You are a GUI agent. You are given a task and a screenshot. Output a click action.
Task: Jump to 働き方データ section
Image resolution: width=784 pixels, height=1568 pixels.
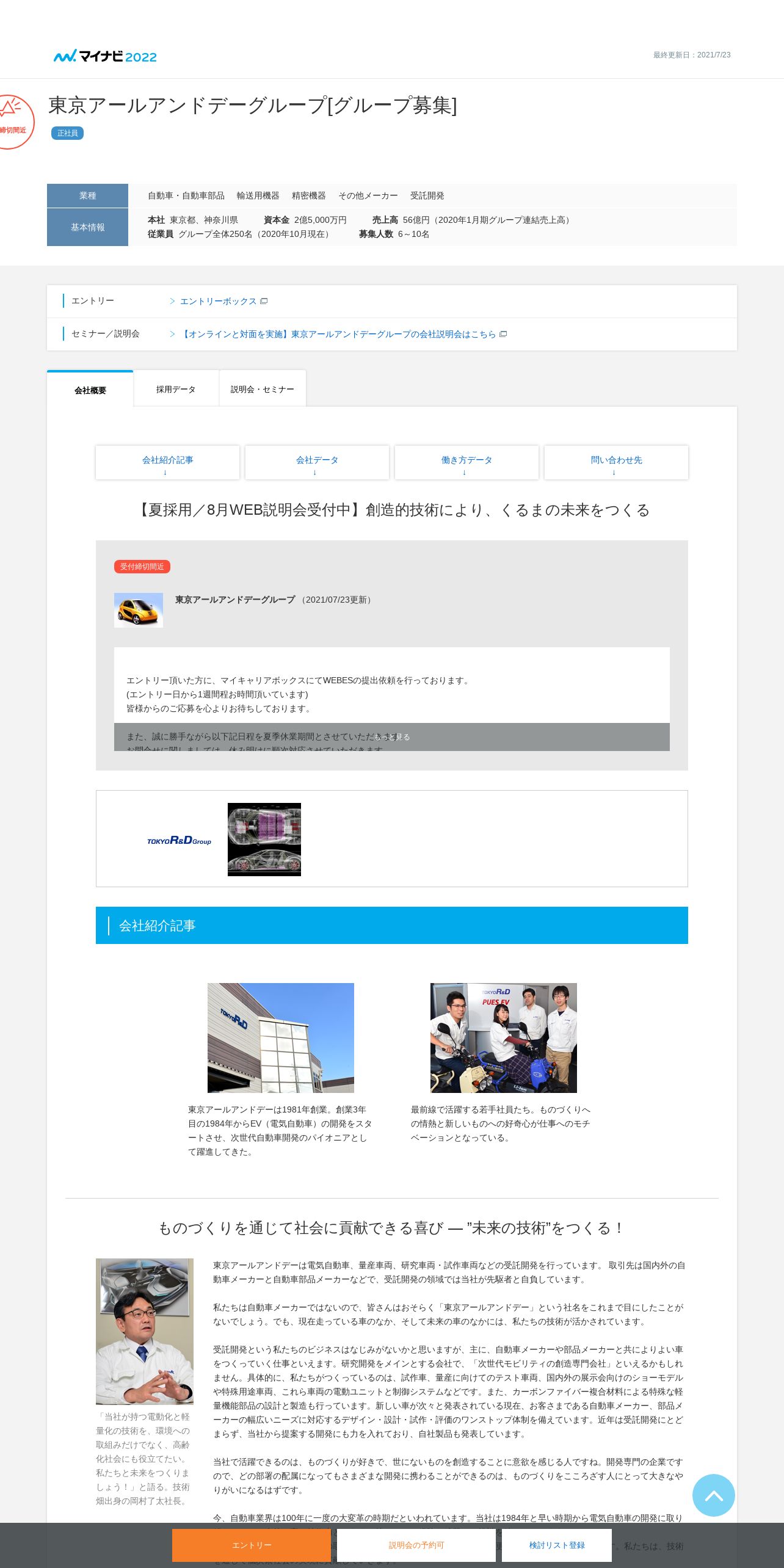pyautogui.click(x=466, y=463)
